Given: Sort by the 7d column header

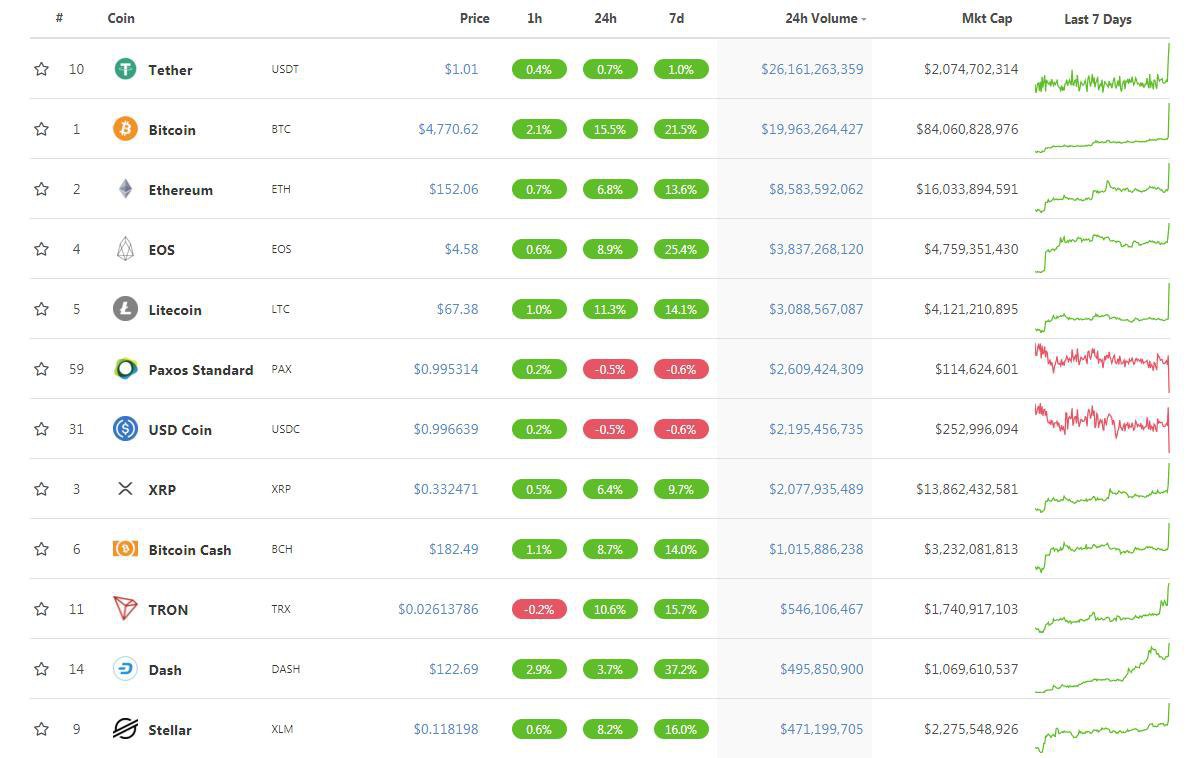Looking at the screenshot, I should point(677,18).
